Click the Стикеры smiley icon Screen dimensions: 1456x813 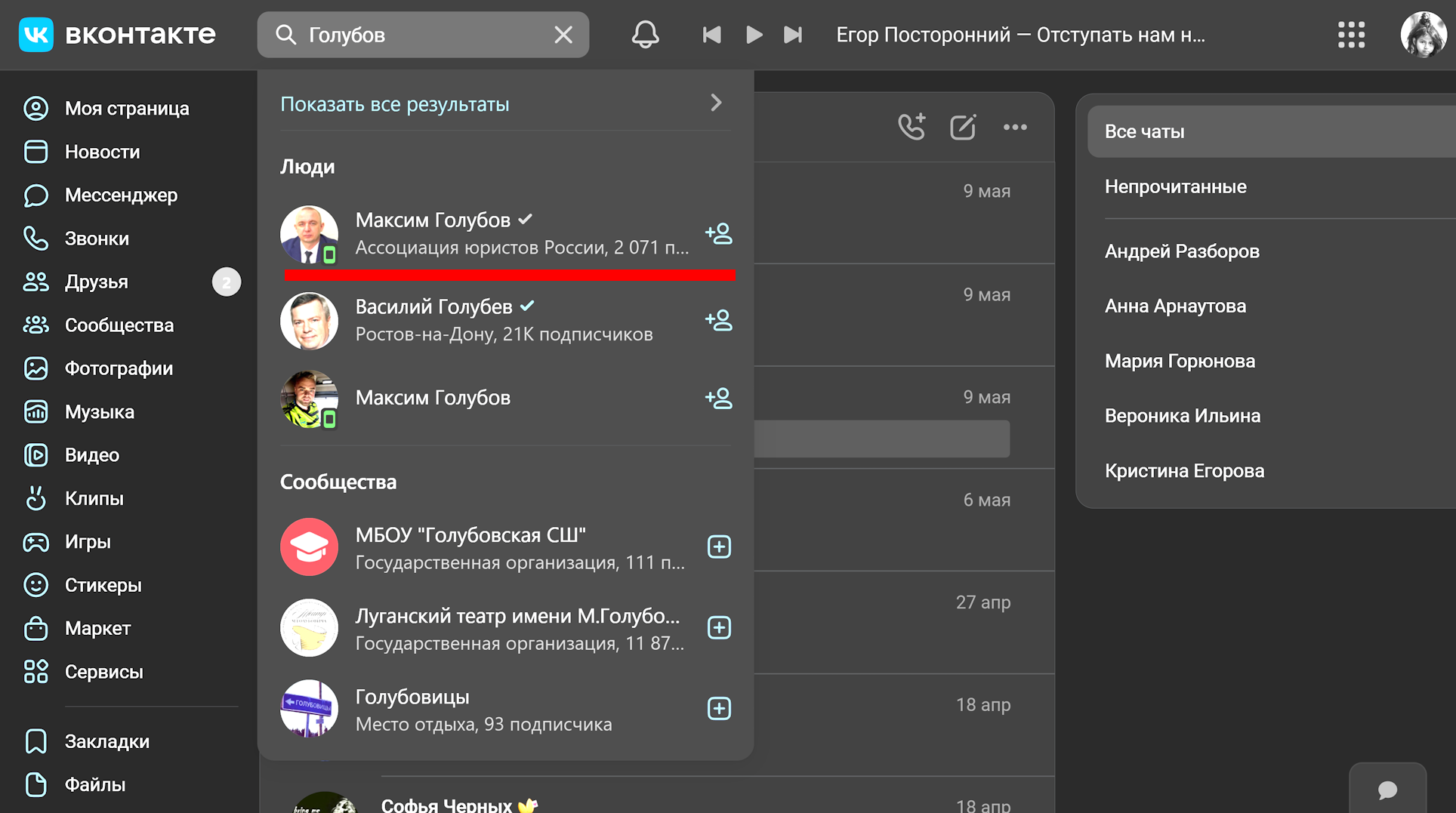coord(35,585)
